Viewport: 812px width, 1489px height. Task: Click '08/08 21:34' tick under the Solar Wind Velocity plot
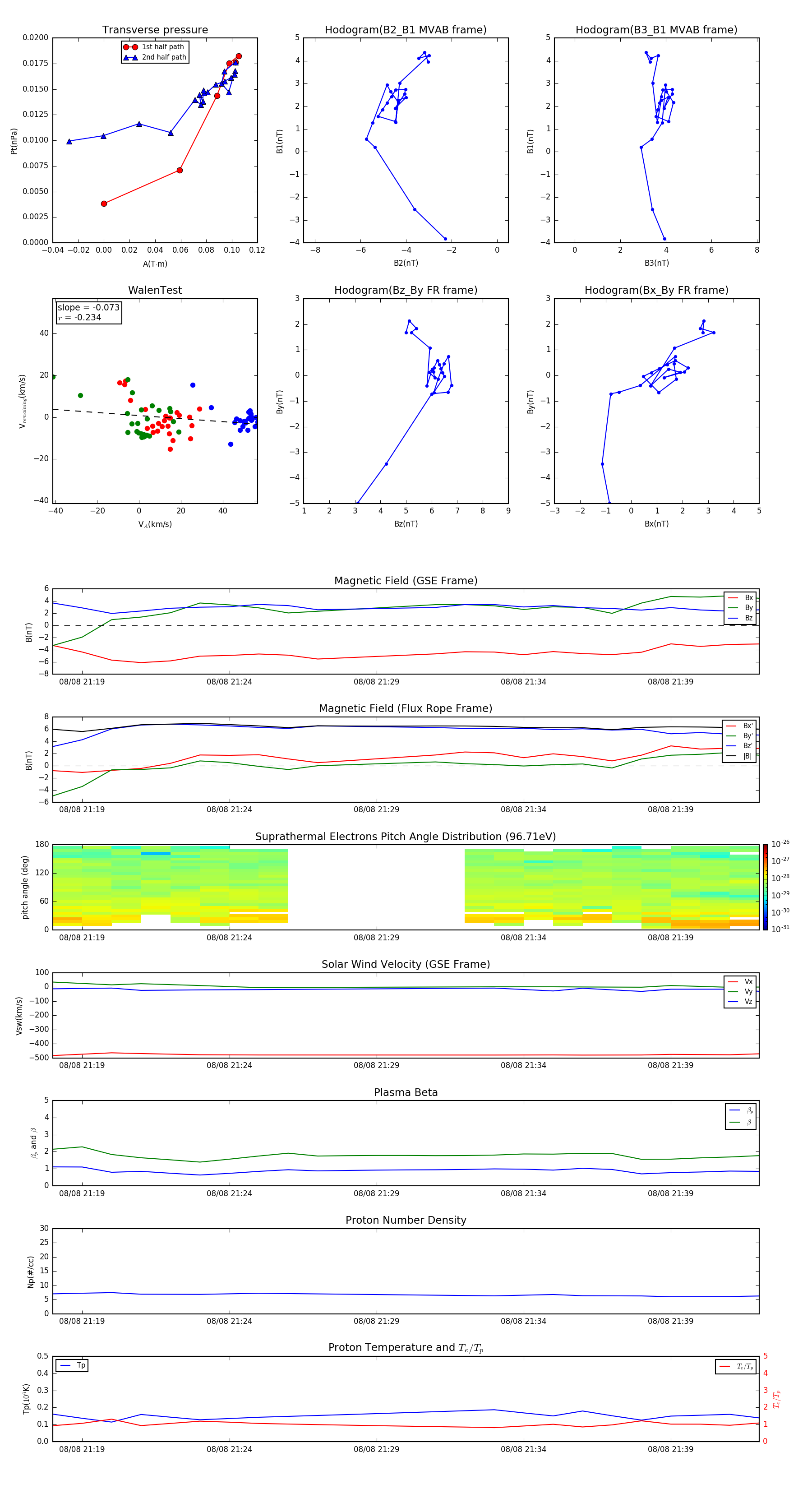tap(523, 1065)
